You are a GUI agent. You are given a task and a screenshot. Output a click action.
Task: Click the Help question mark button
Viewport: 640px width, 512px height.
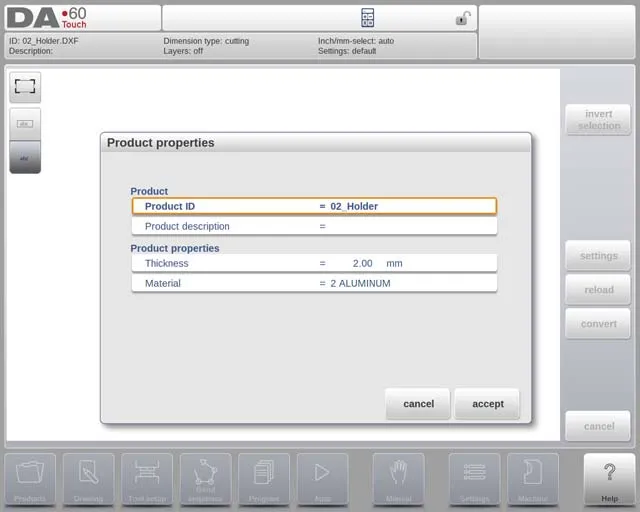point(609,478)
